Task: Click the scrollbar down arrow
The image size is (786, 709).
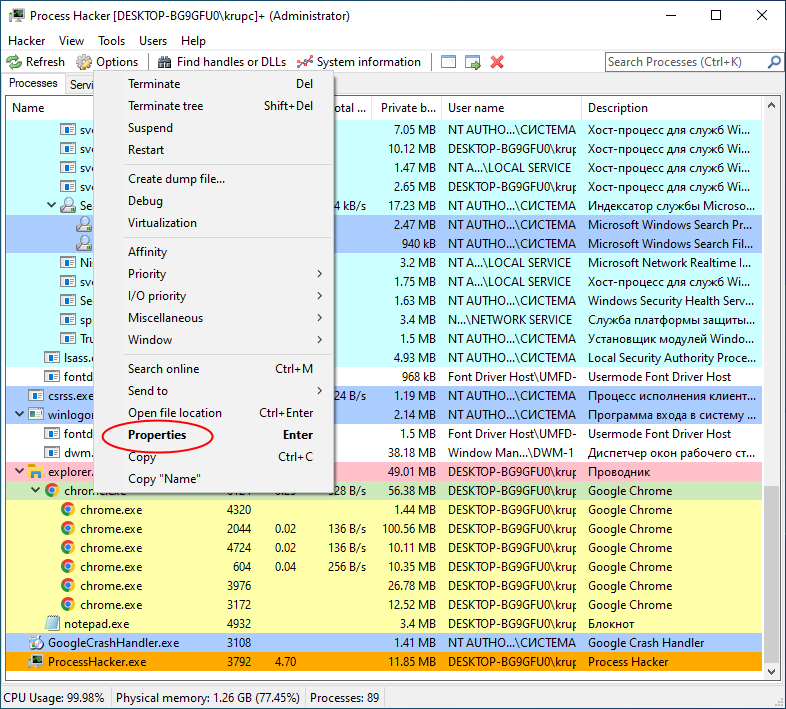Action: (x=771, y=671)
